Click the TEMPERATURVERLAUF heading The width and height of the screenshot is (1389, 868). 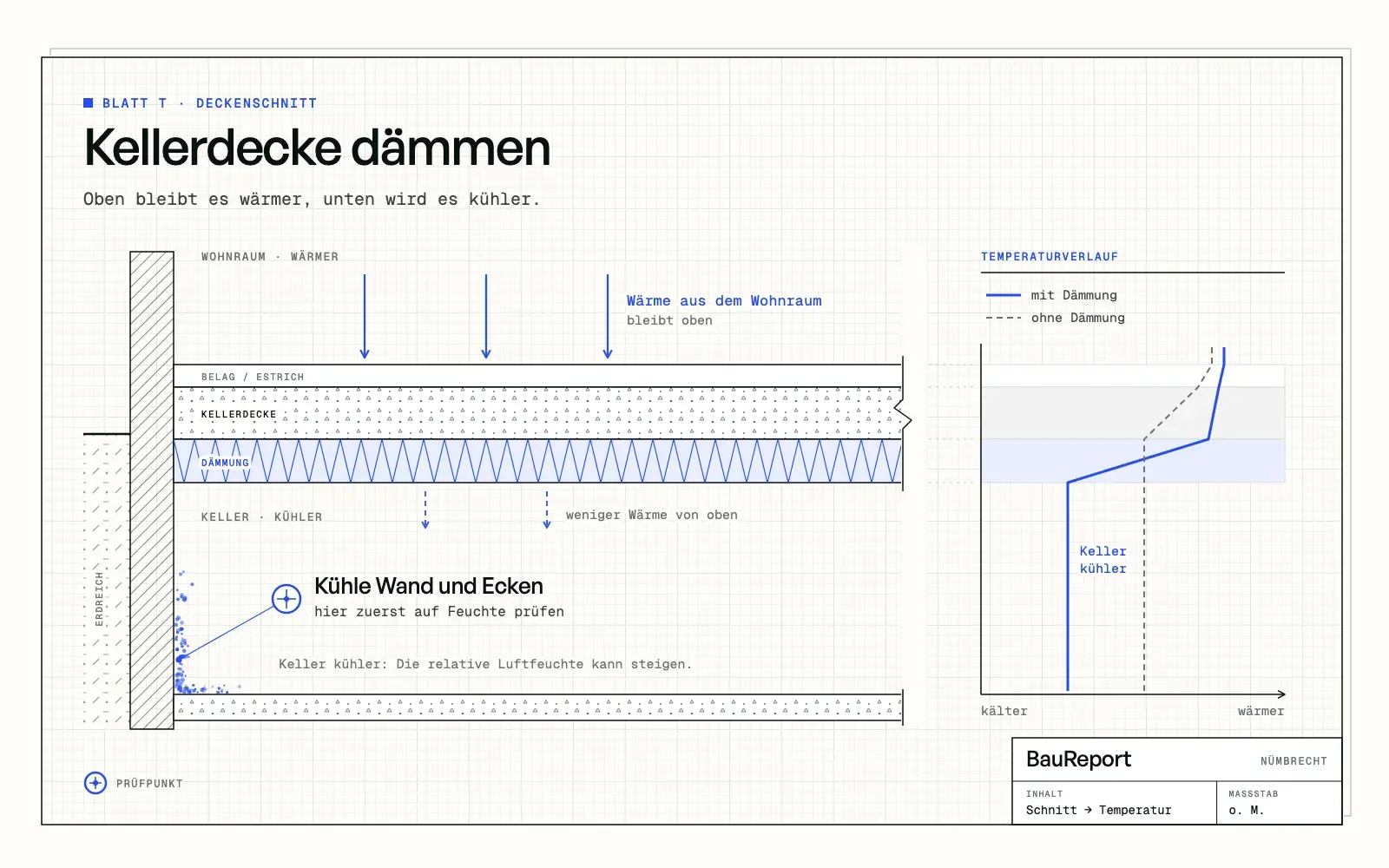pos(1050,257)
